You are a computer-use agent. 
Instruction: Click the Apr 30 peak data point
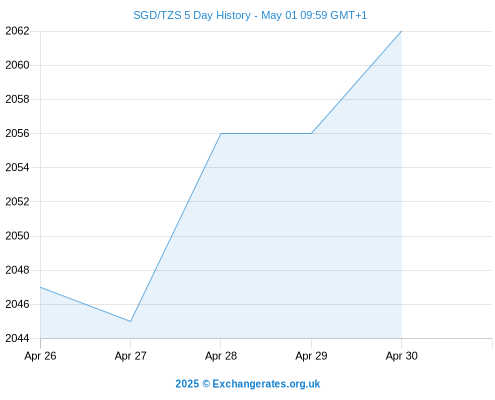[401, 31]
